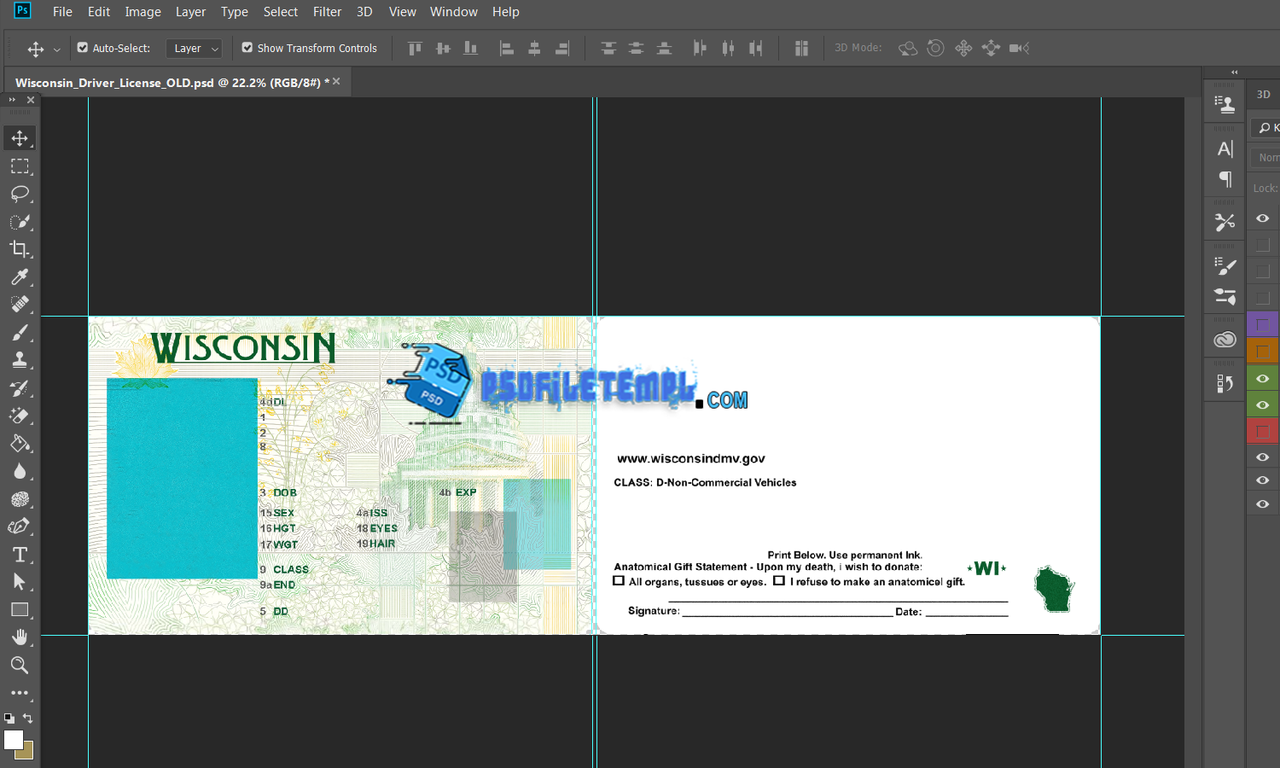Select the Pen tool
The height and width of the screenshot is (768, 1280).
20,526
